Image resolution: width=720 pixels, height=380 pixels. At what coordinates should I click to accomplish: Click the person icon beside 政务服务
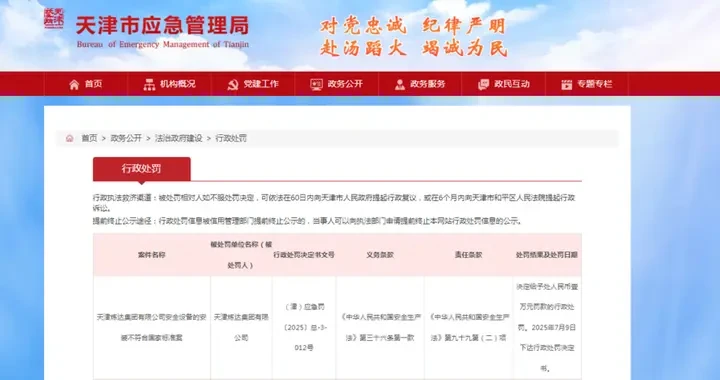pos(400,84)
